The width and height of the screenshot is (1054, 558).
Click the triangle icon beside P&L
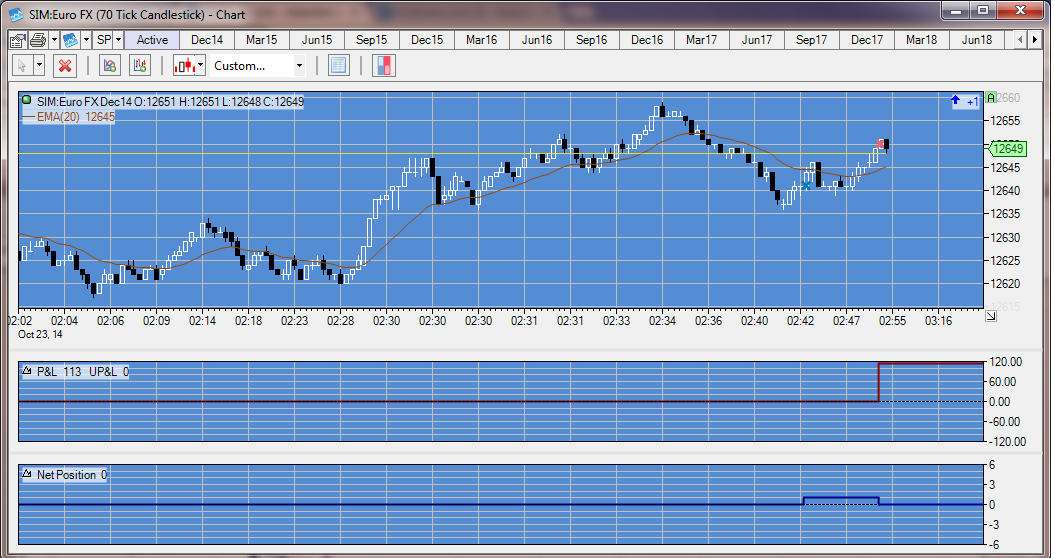tap(28, 370)
